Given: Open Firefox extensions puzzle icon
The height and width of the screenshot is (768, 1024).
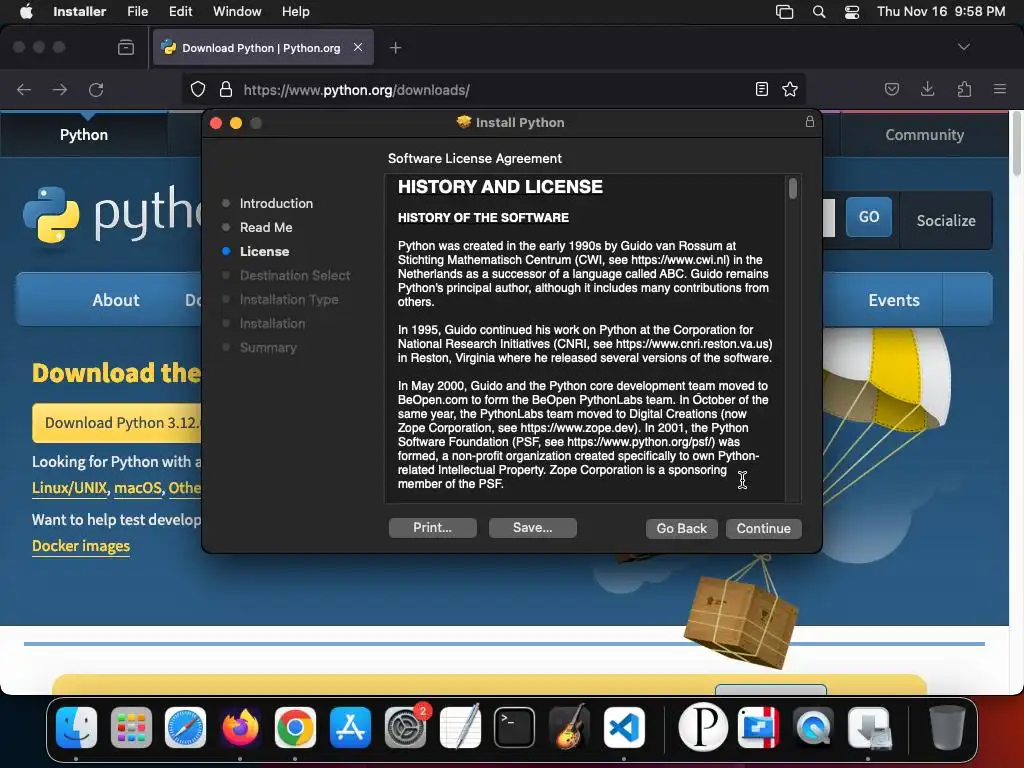Looking at the screenshot, I should 964,89.
